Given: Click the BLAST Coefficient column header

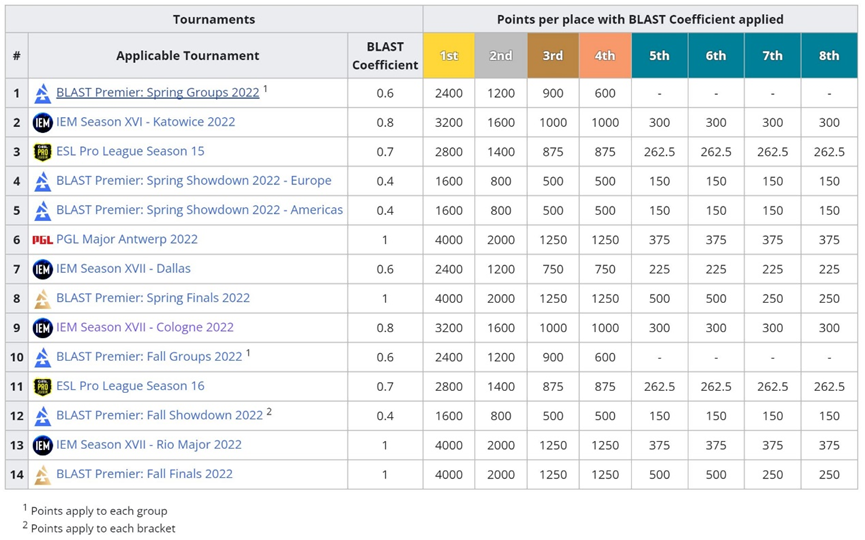Looking at the screenshot, I should point(385,55).
